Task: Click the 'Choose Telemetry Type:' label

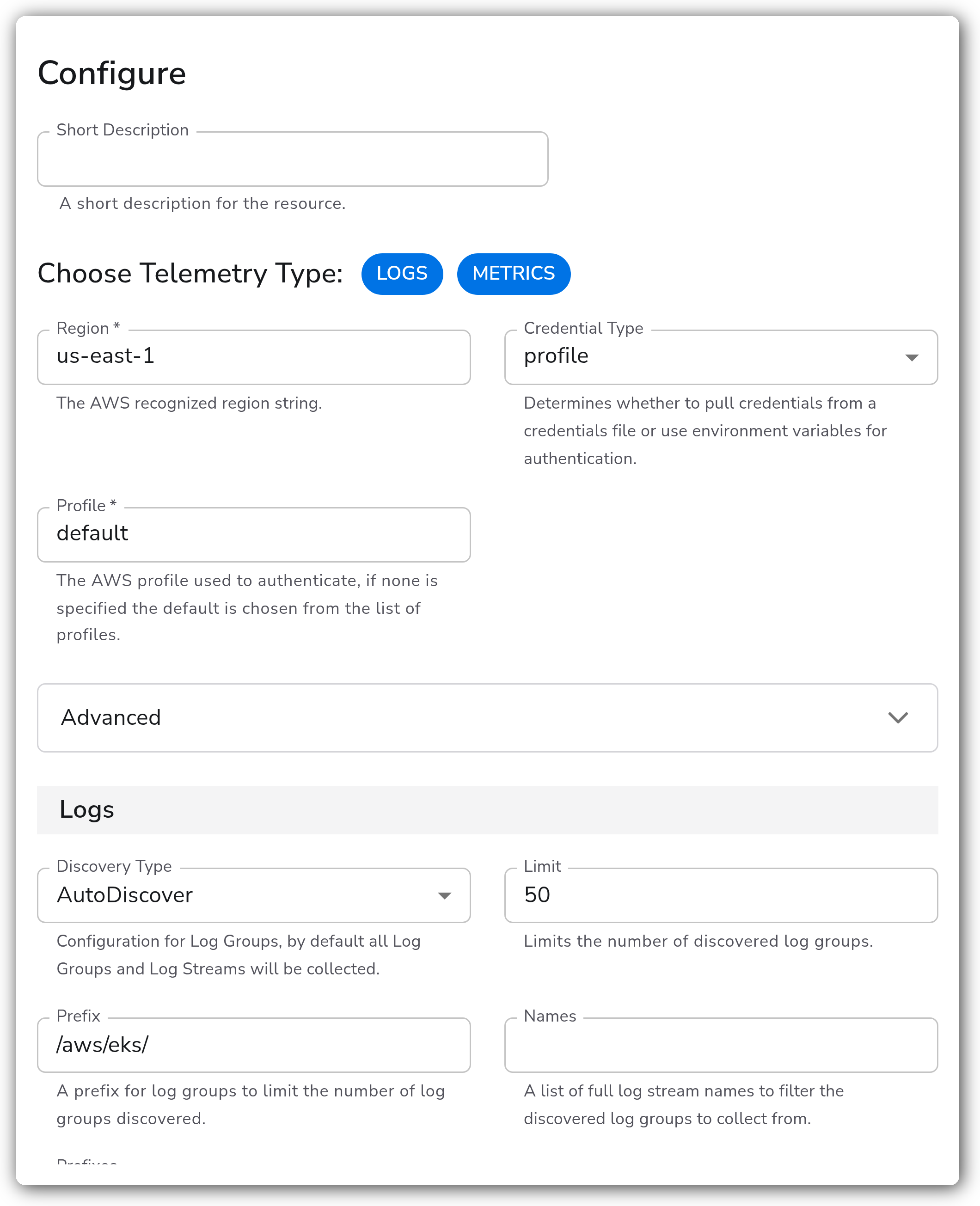Action: point(190,274)
